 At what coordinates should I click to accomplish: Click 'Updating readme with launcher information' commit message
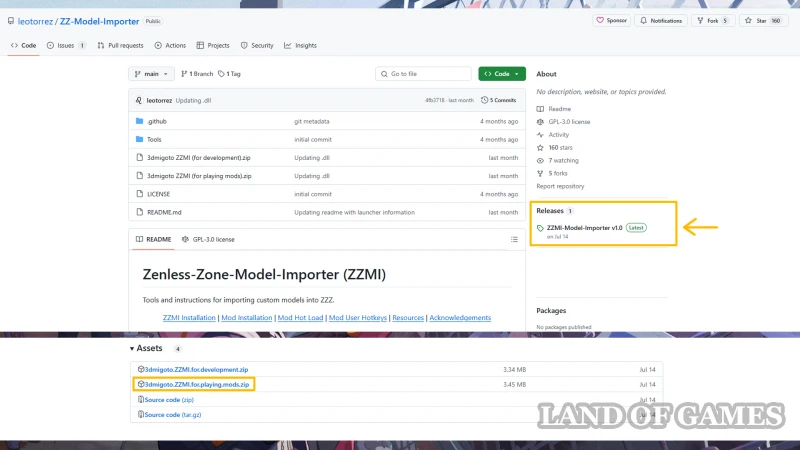tap(354, 212)
